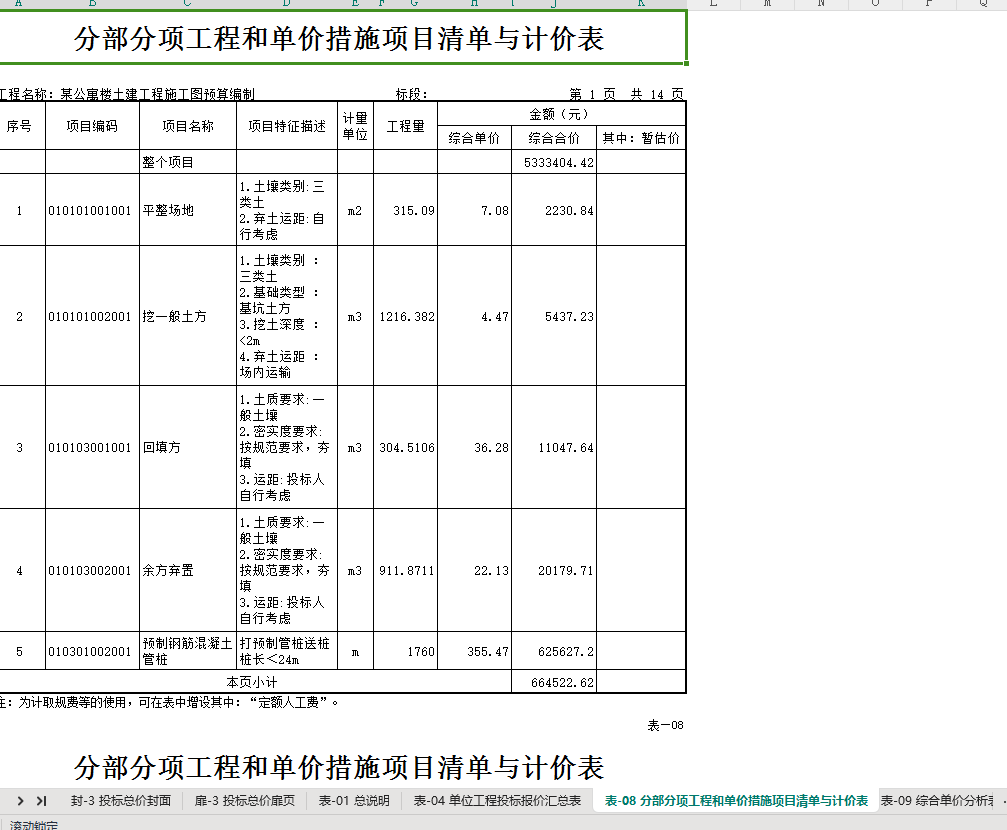Click the amount cell 5437.23

[x=554, y=316]
